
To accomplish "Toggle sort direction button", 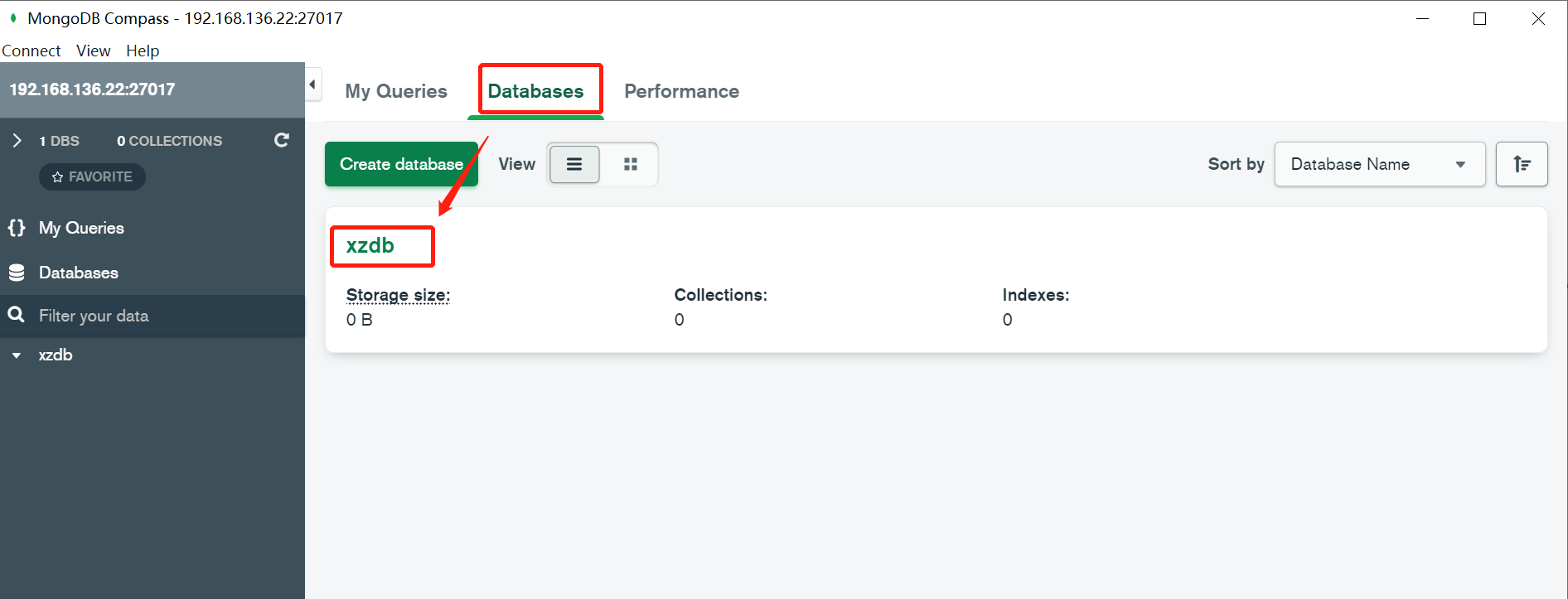I will [x=1522, y=164].
